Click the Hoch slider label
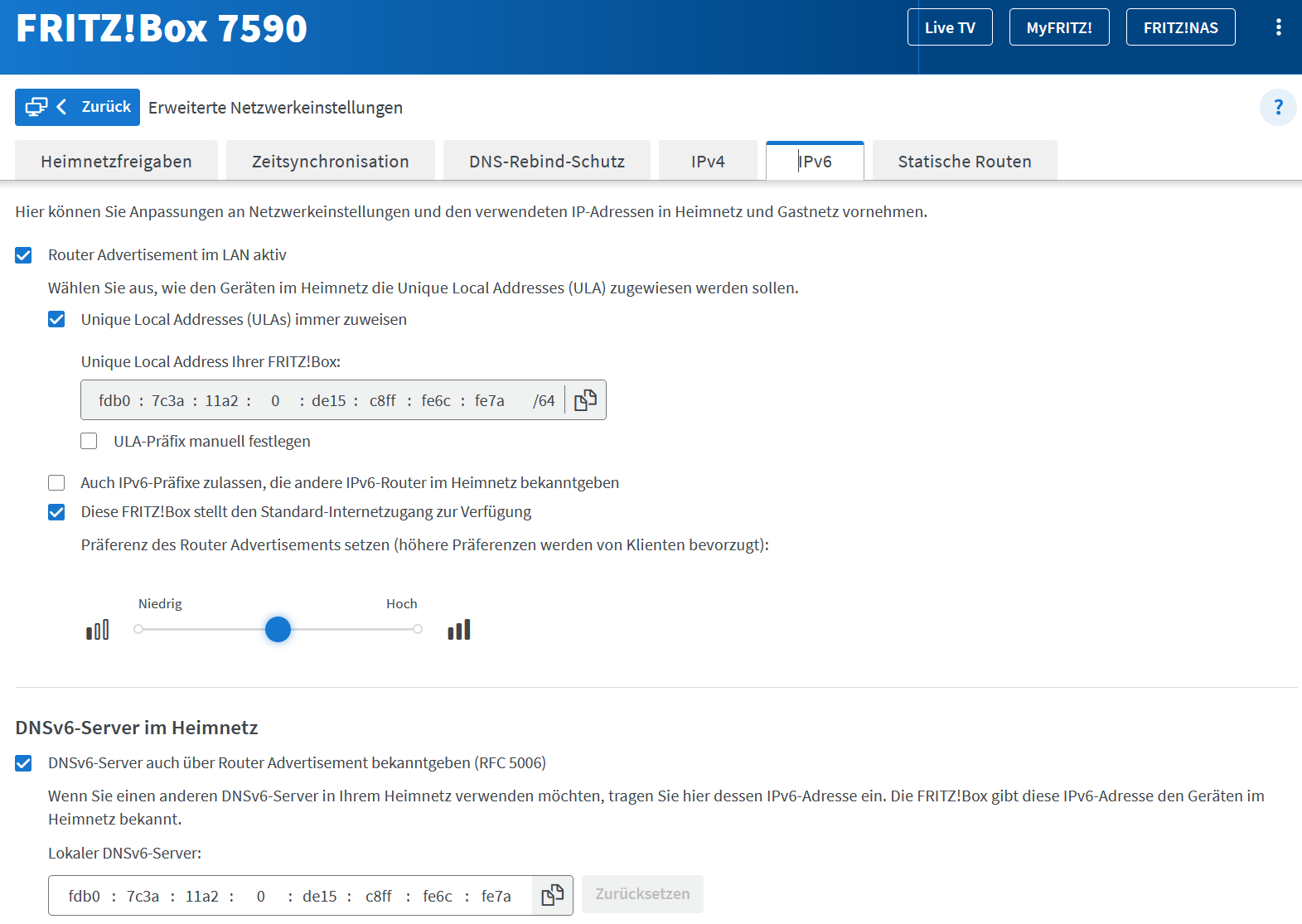1302x924 pixels. point(402,603)
